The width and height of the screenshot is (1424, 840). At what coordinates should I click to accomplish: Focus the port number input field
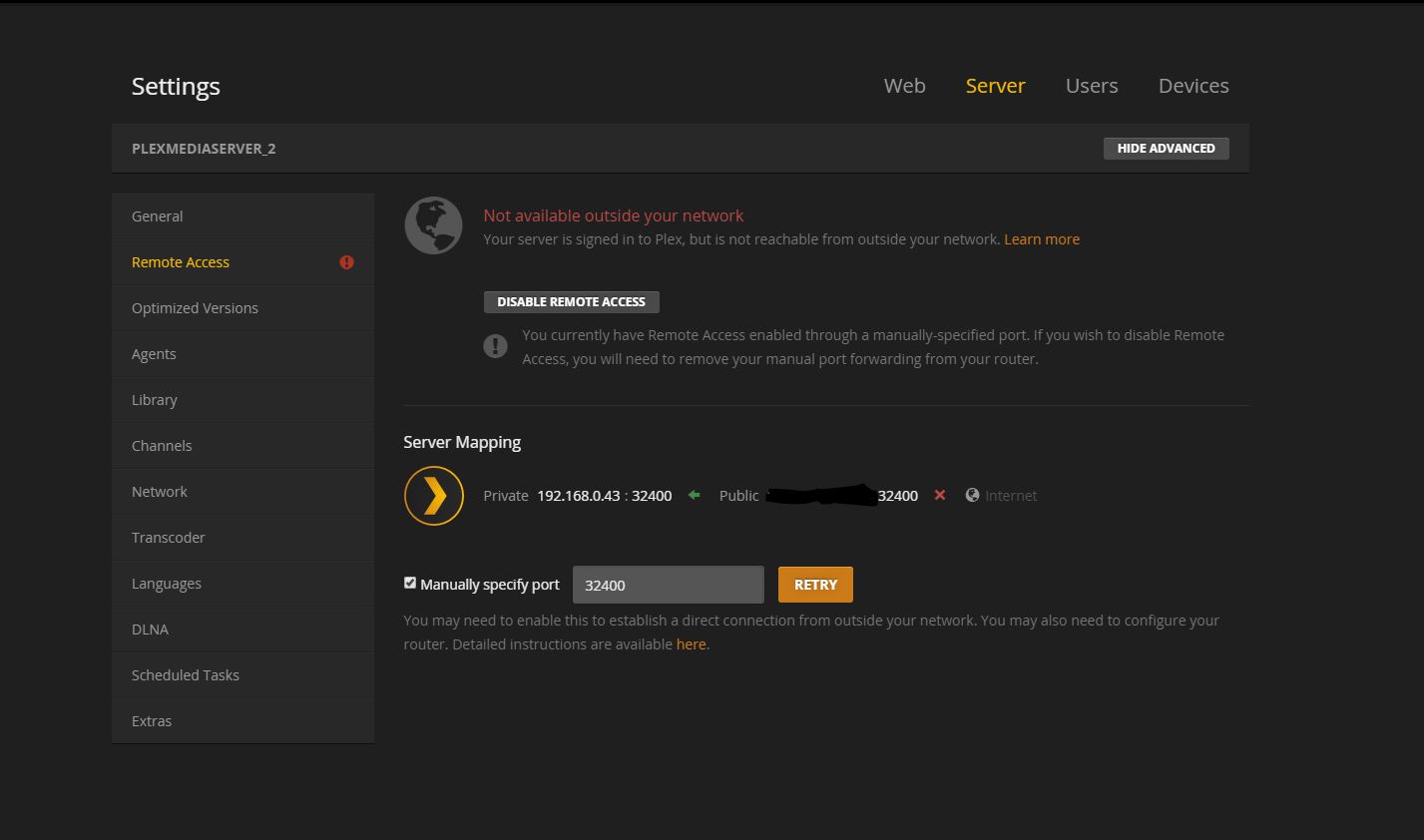click(668, 585)
